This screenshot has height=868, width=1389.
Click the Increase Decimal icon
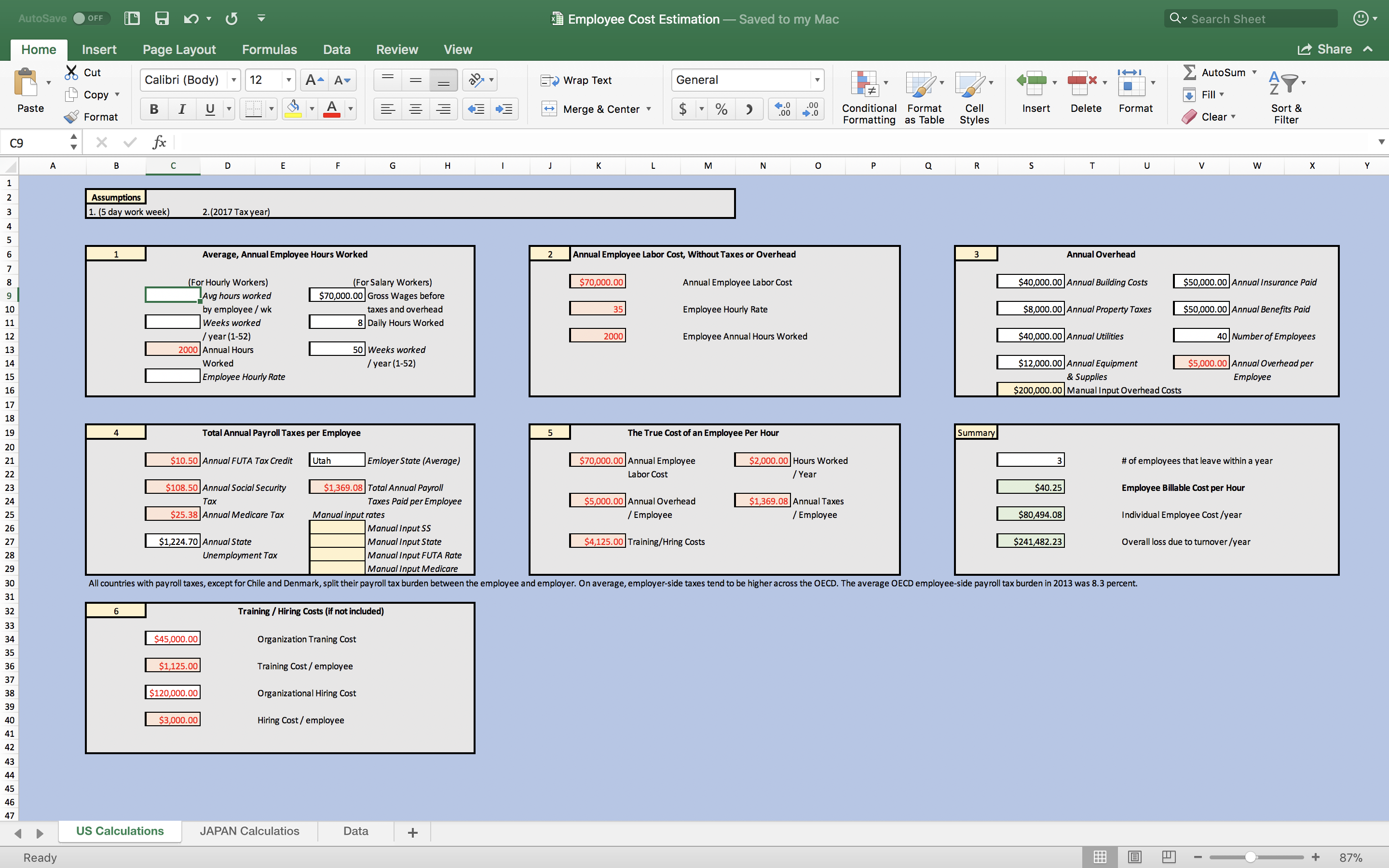click(x=782, y=109)
